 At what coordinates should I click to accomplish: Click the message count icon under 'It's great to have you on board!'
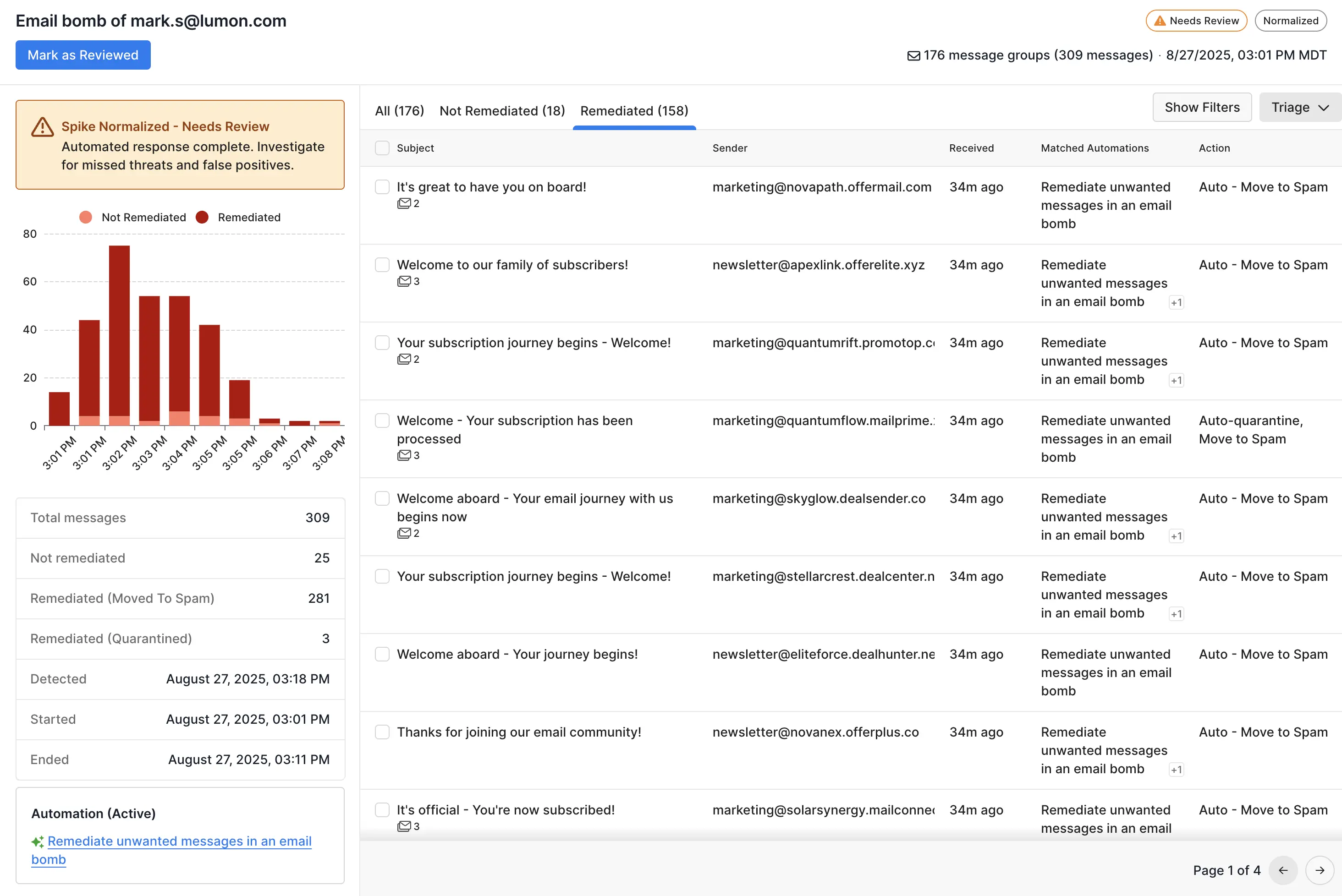[404, 203]
